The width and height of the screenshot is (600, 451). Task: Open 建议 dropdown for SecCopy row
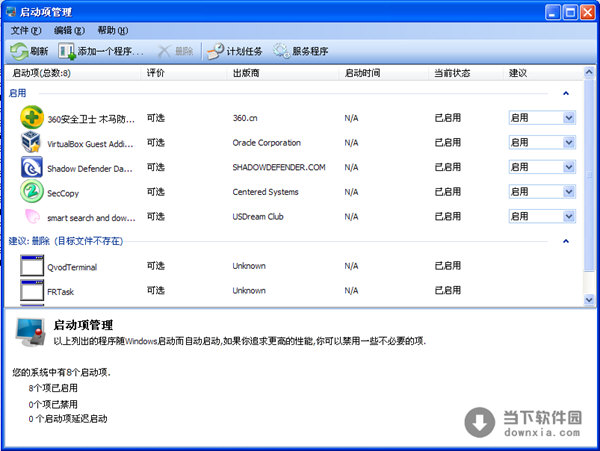[x=569, y=192]
